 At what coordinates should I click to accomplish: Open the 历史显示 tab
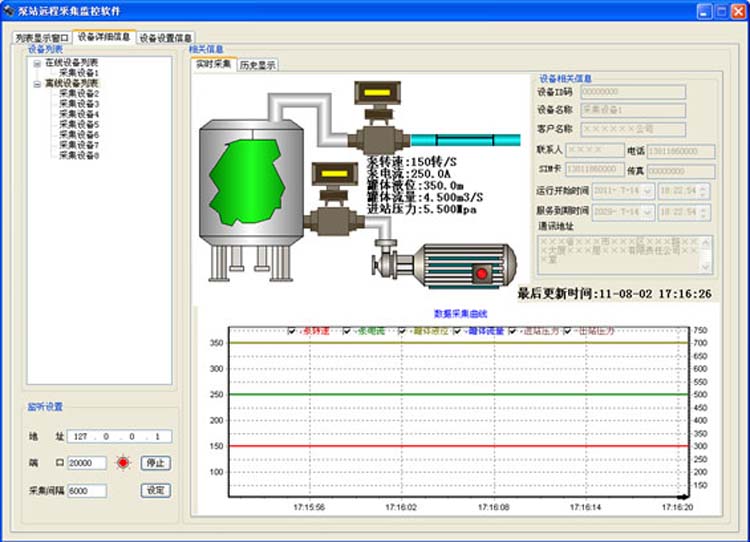tap(257, 66)
